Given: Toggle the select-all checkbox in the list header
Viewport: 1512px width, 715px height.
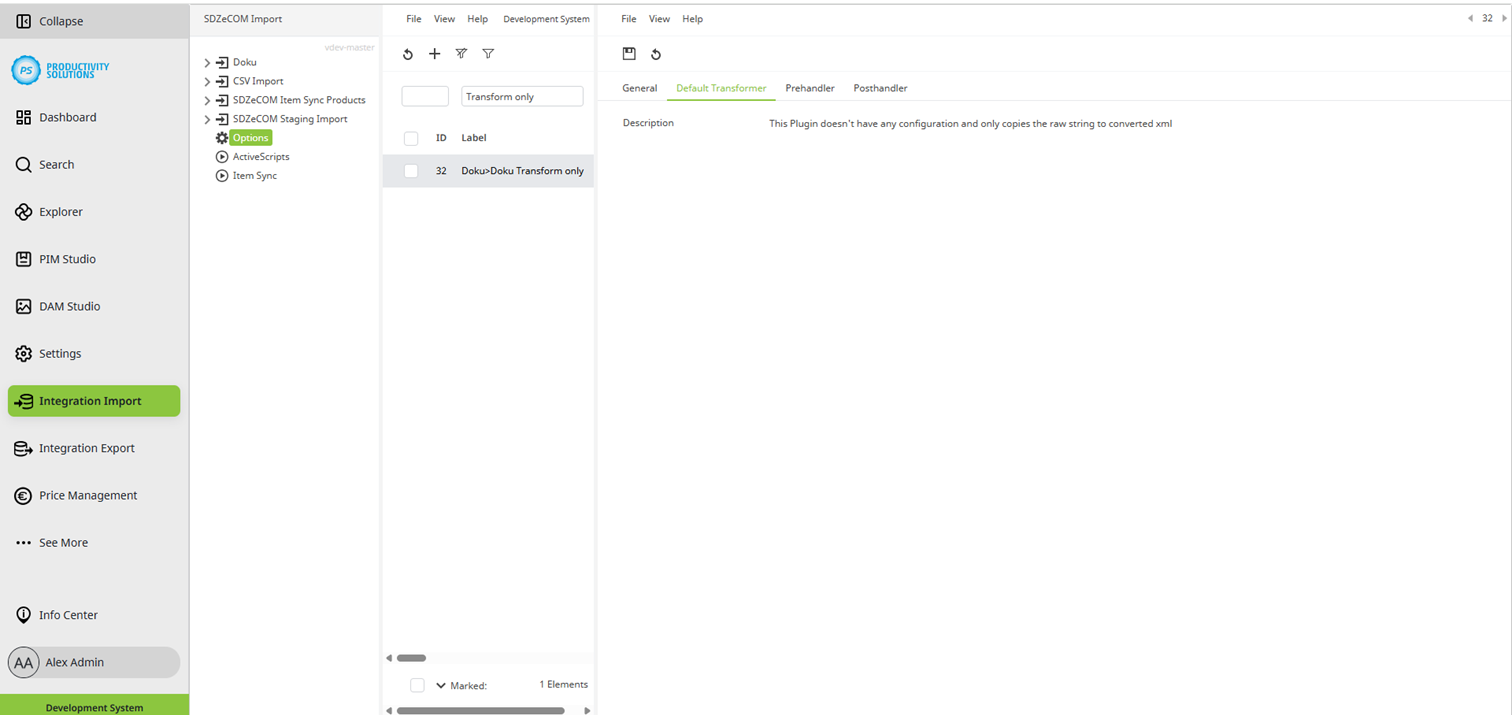Looking at the screenshot, I should coord(410,138).
